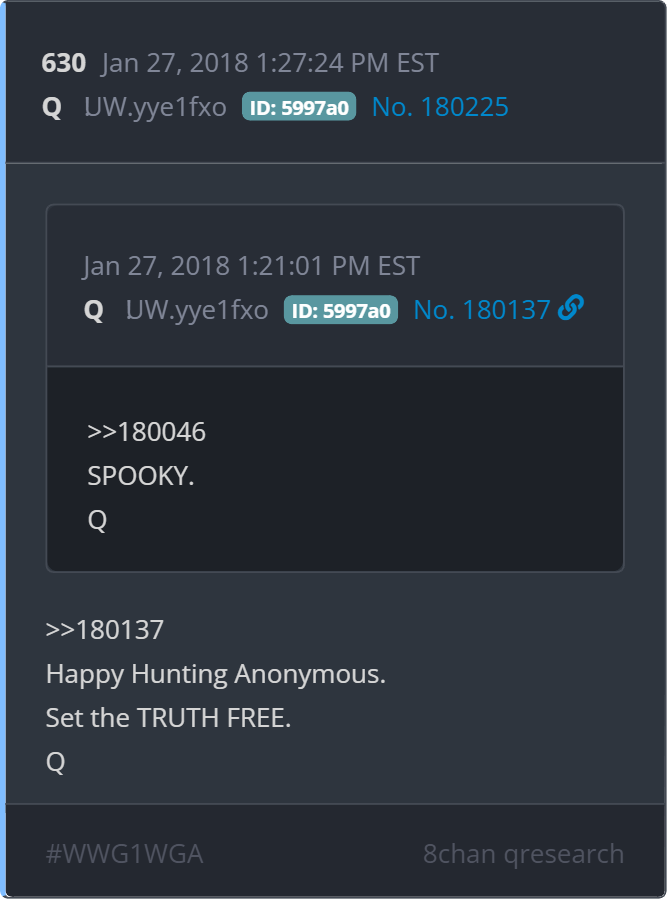Screen dimensions: 668x900
Task: Click the #WWG1WGA hashtag in footer
Action: 125,854
